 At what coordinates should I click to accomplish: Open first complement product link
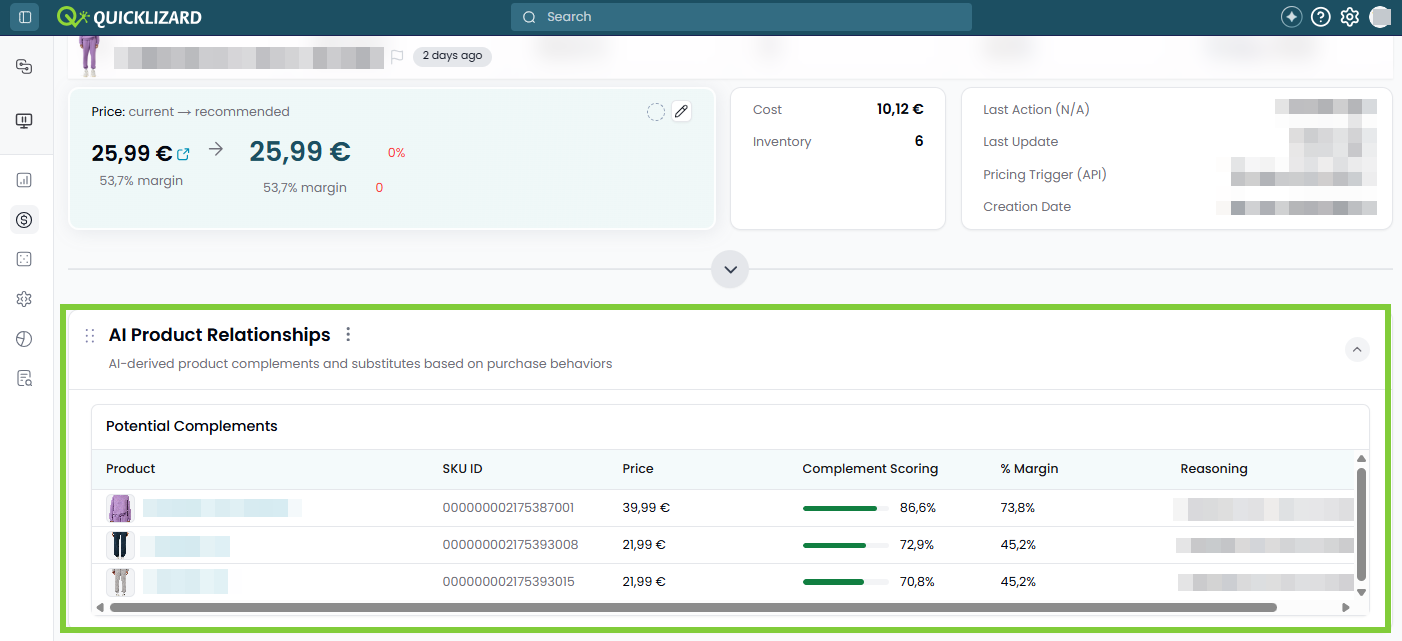(x=222, y=508)
